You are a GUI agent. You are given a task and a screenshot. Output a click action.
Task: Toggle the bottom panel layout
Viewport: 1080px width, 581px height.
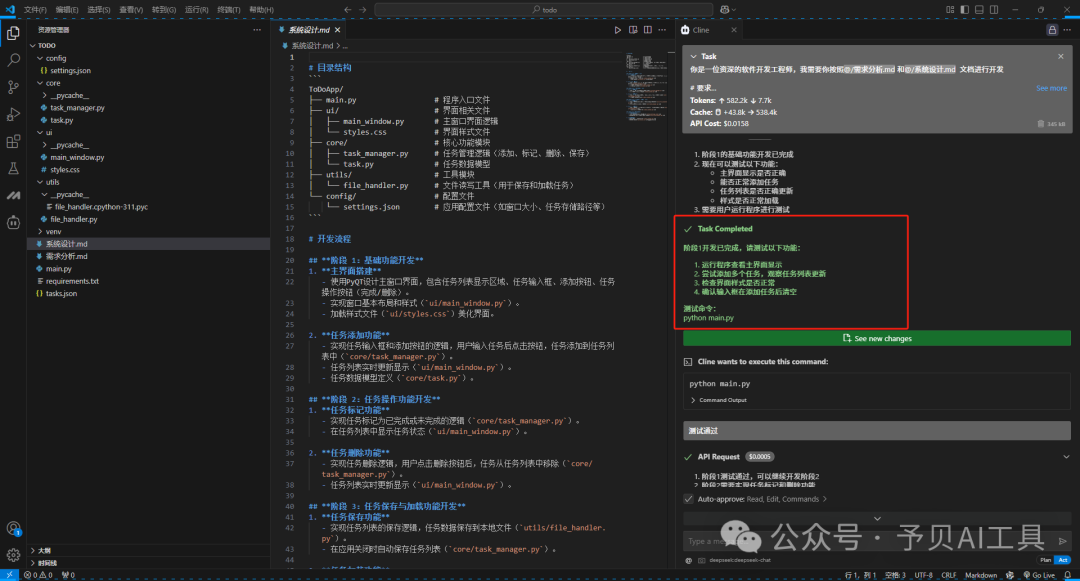click(x=979, y=10)
